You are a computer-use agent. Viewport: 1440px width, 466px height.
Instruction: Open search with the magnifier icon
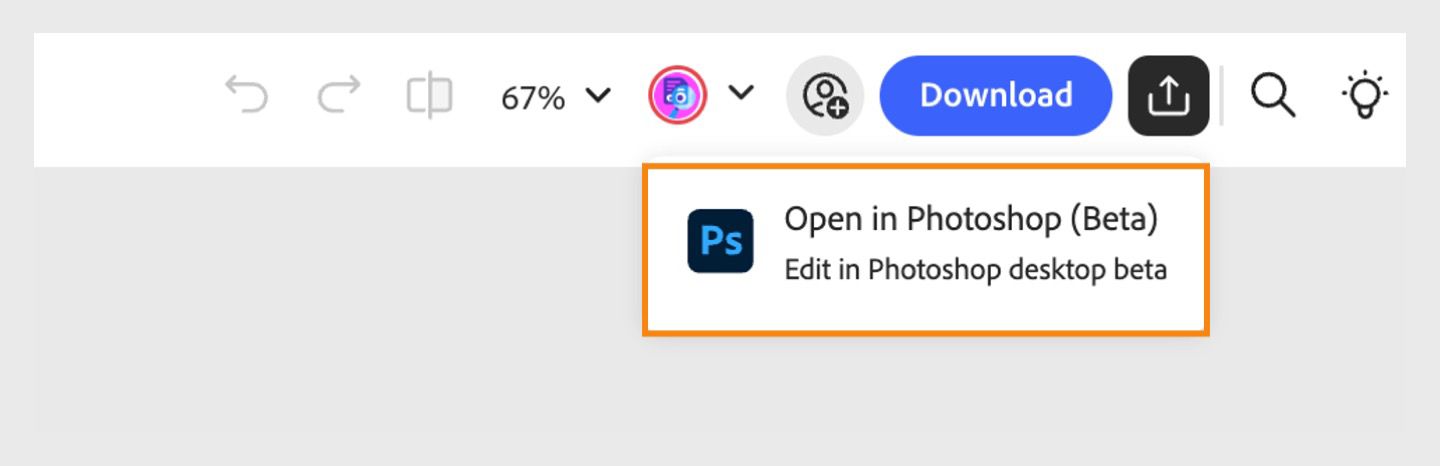[1273, 96]
